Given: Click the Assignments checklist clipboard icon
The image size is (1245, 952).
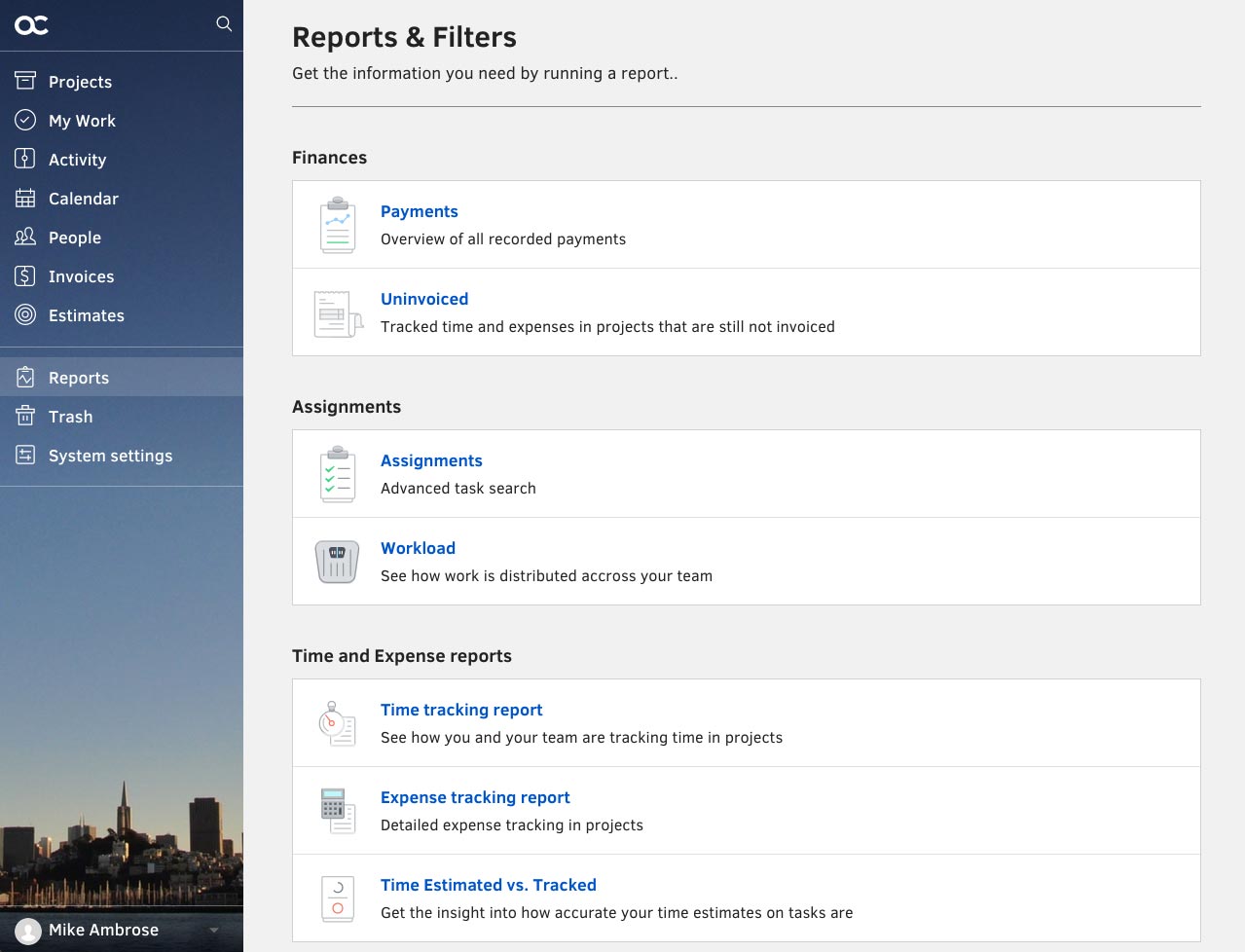Looking at the screenshot, I should click(x=338, y=474).
